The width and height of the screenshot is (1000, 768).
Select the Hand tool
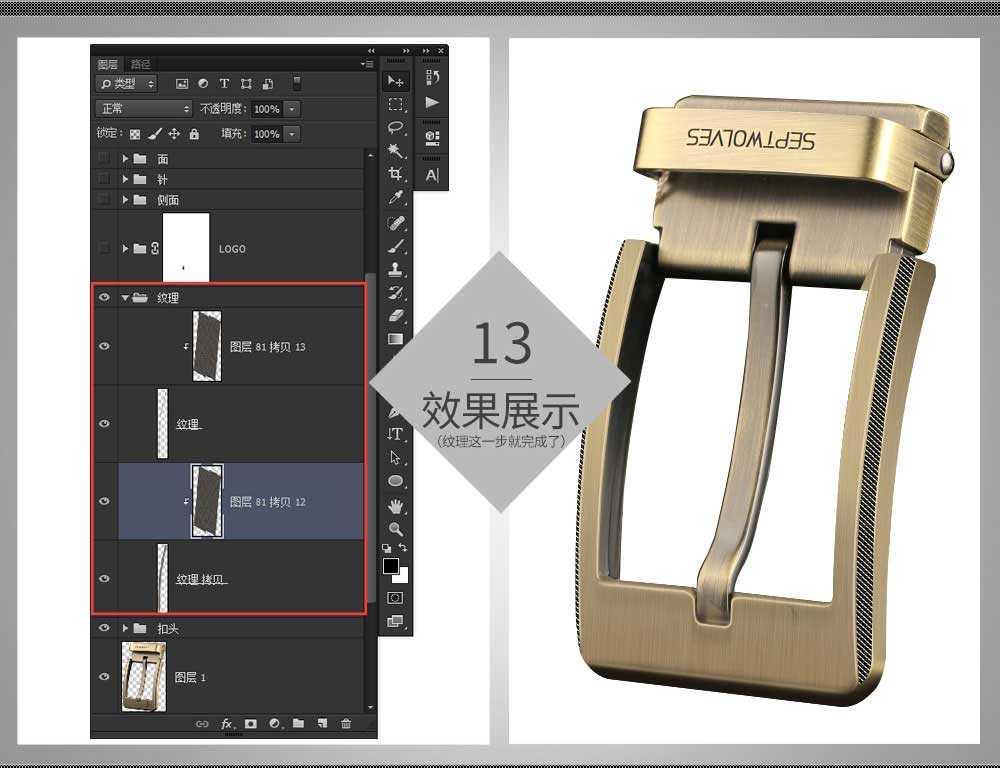coord(395,506)
